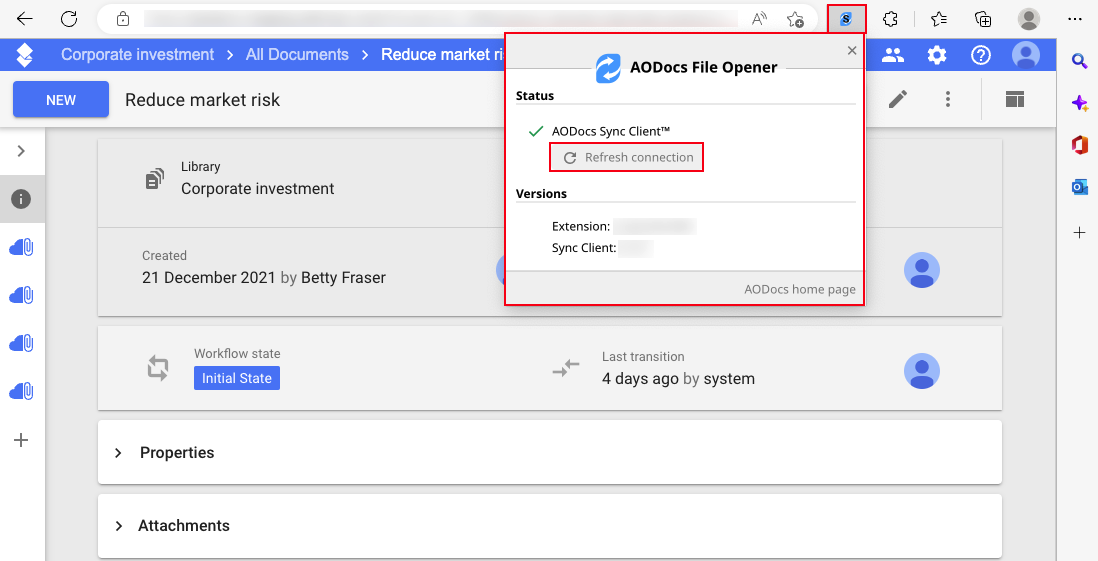Image resolution: width=1098 pixels, height=561 pixels.
Task: Open the AODocs user account avatar
Action: click(x=1026, y=55)
